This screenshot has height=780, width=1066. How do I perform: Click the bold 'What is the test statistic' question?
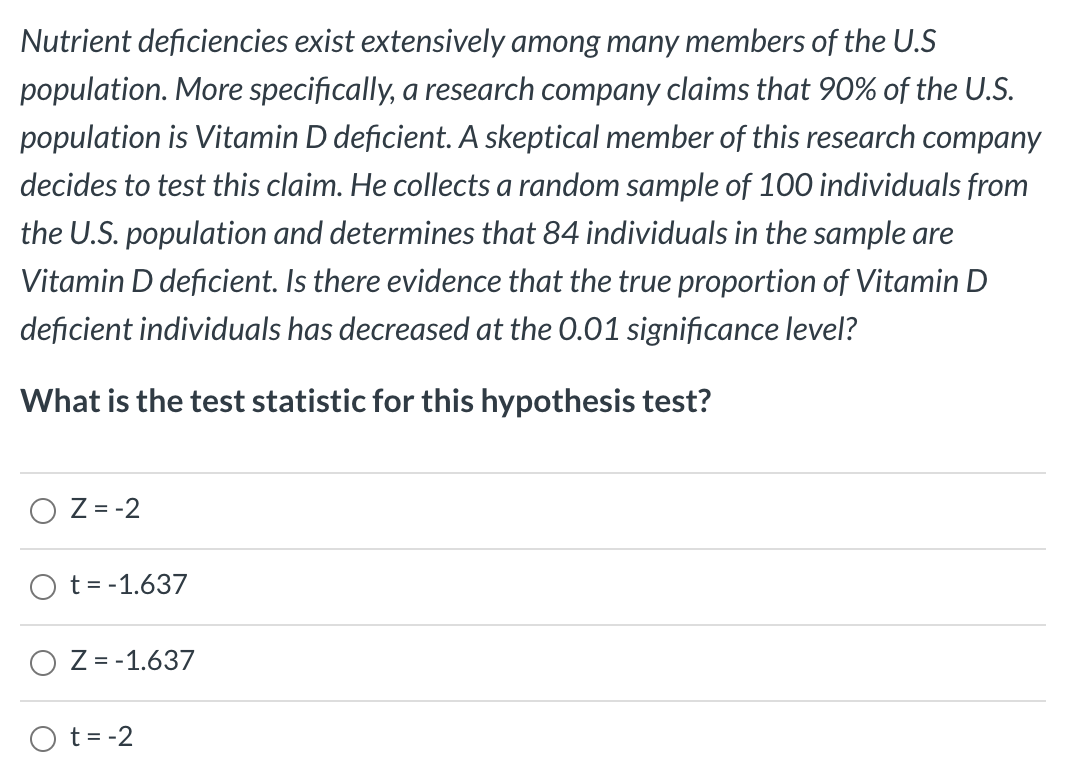[365, 401]
